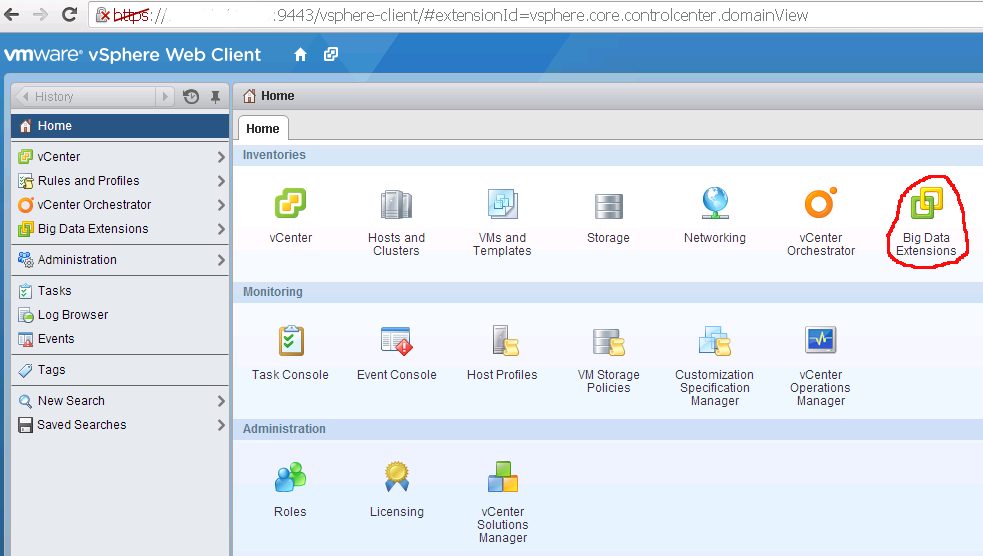983x556 pixels.
Task: Open the Big Data Extensions inventory icon
Action: click(926, 205)
